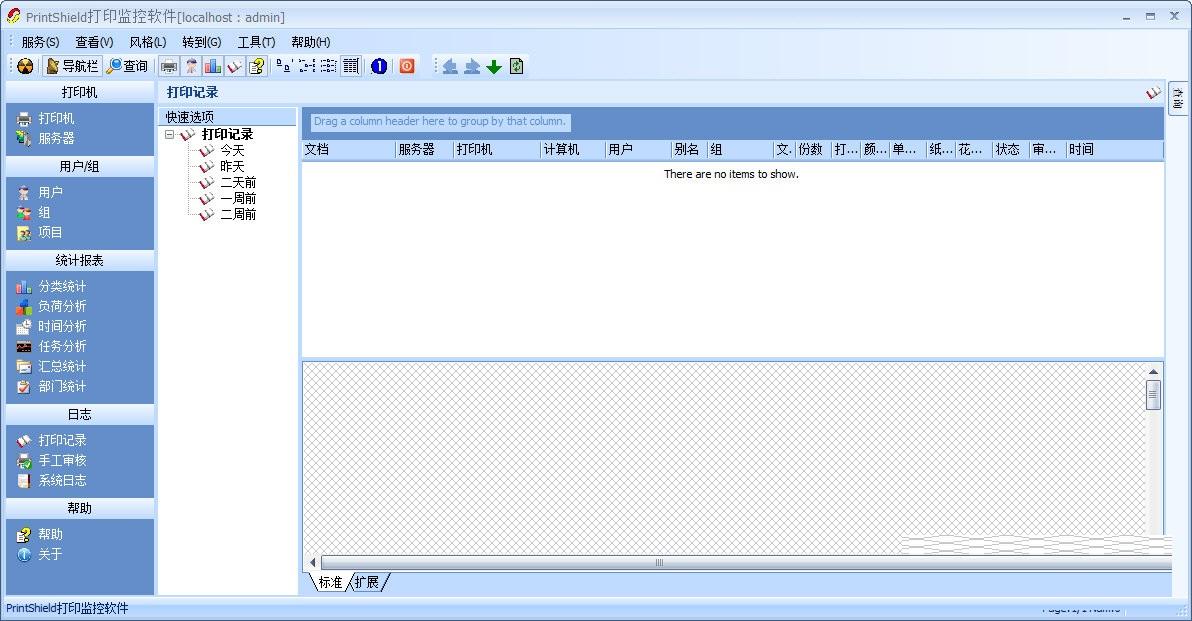
Task: Switch to the 扩展 tab
Action: 367,582
